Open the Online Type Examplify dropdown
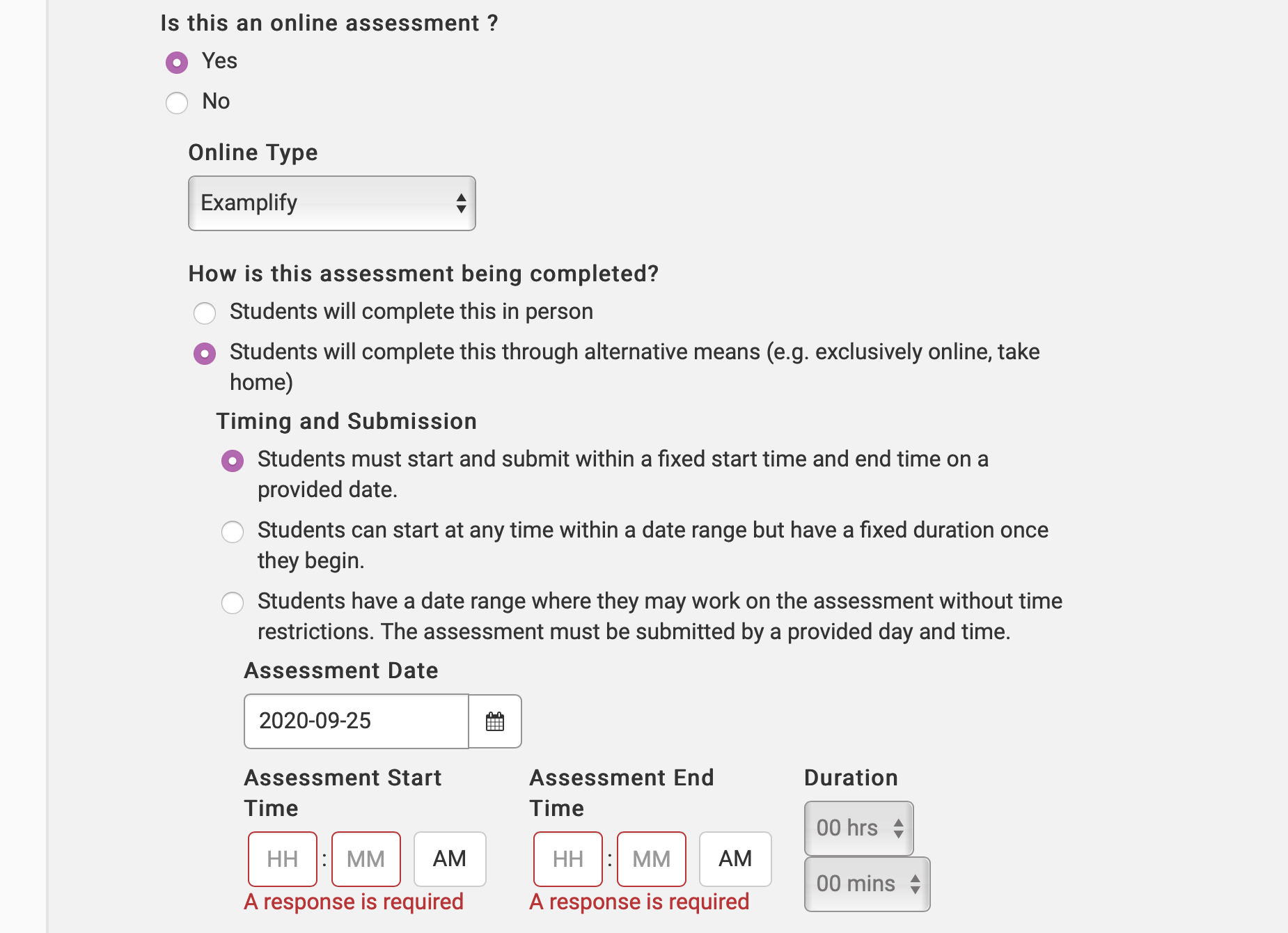The height and width of the screenshot is (933, 1288). 332,203
